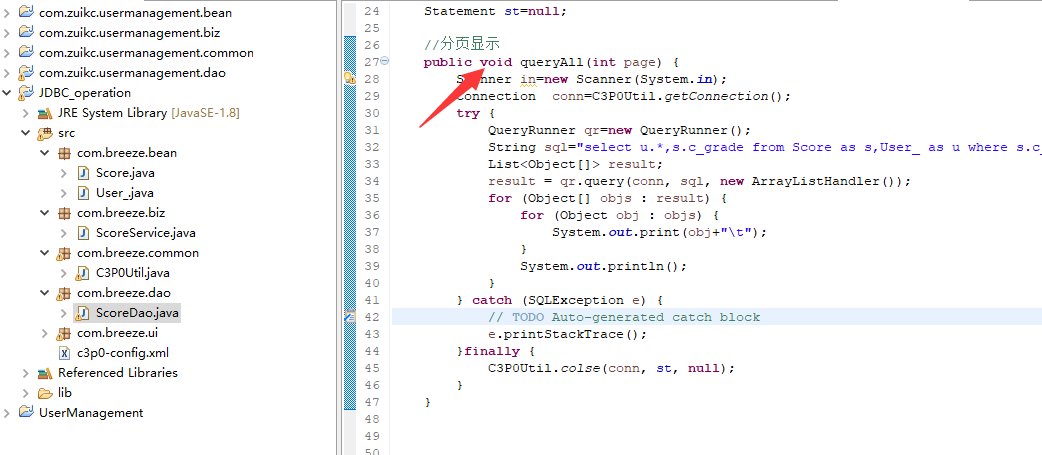
Task: Click the c3p0-config.xml file icon
Action: pos(64,352)
